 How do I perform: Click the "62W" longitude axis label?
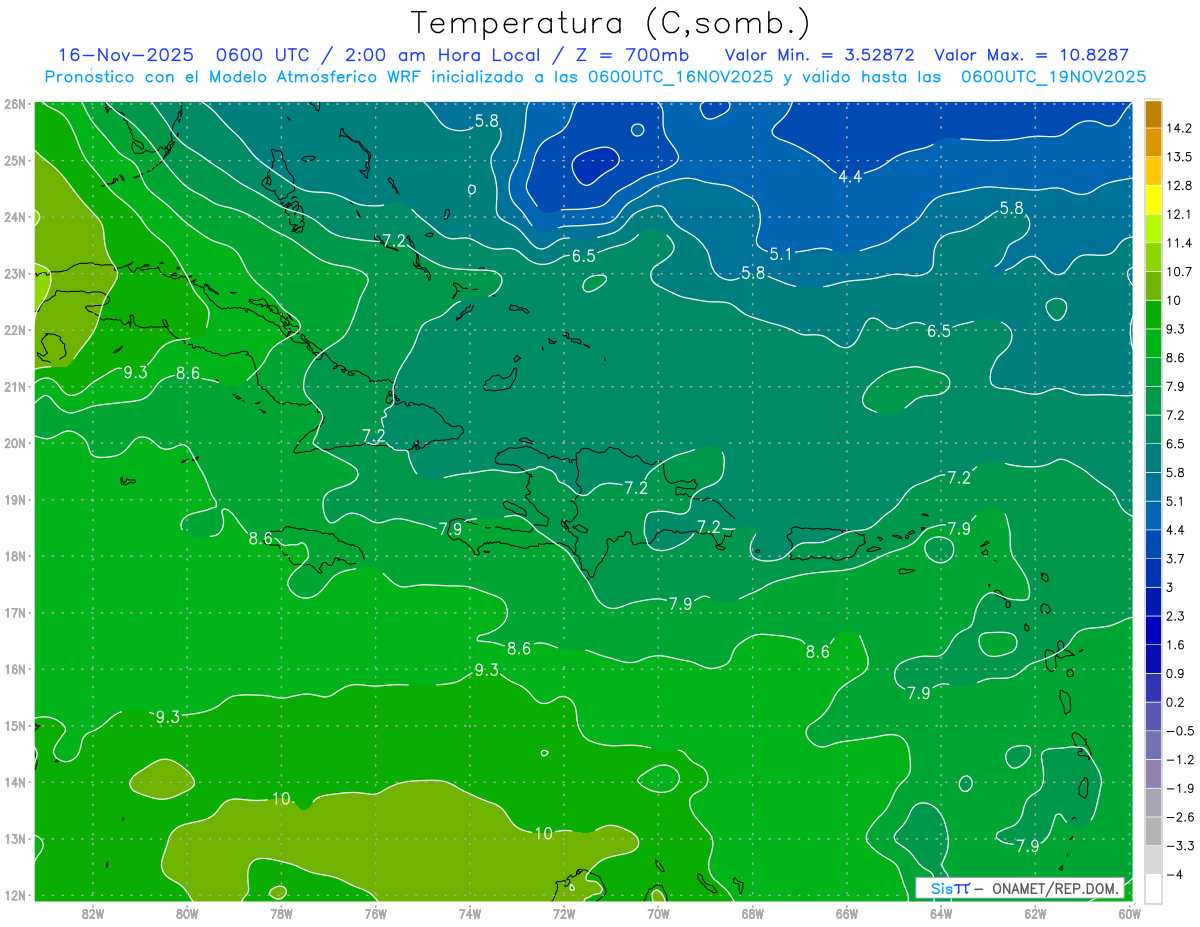pos(1035,913)
